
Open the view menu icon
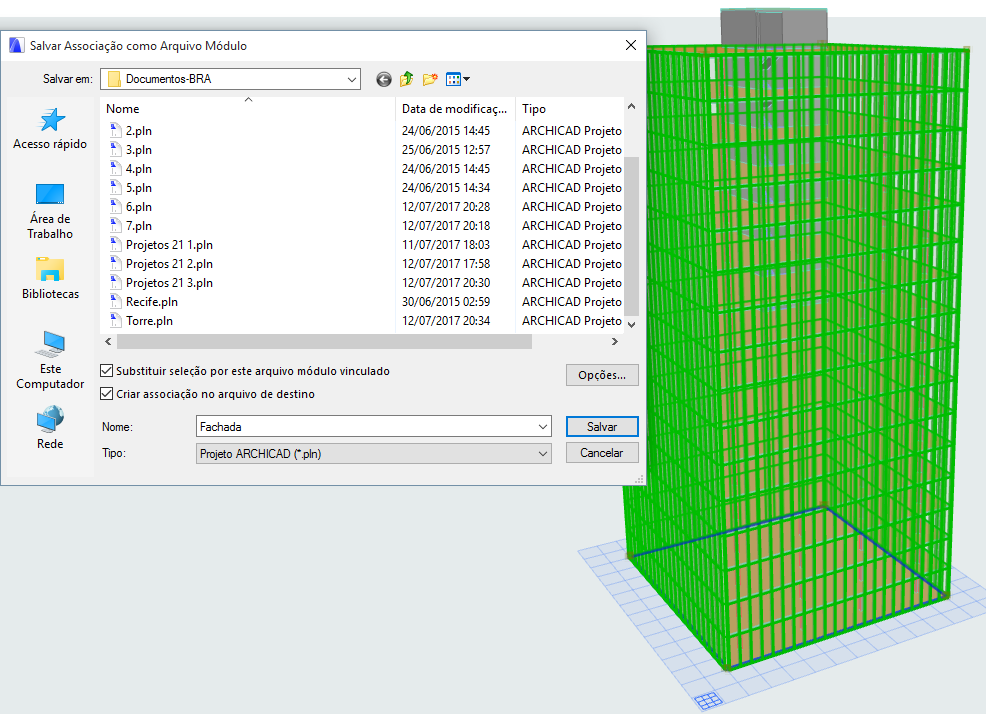click(457, 79)
